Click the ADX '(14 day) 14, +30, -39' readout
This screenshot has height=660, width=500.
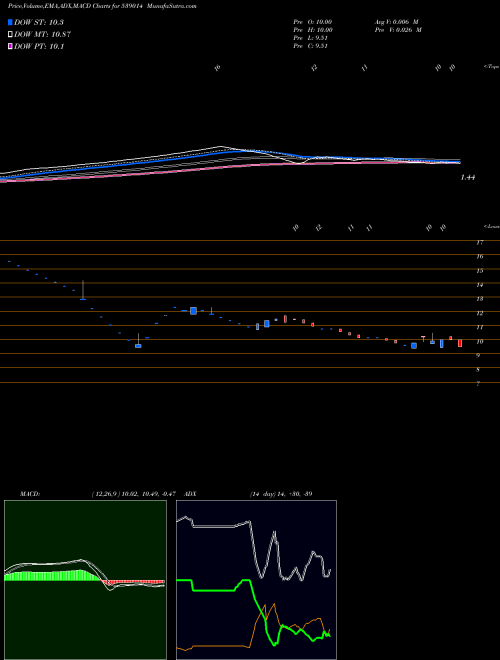[281, 494]
